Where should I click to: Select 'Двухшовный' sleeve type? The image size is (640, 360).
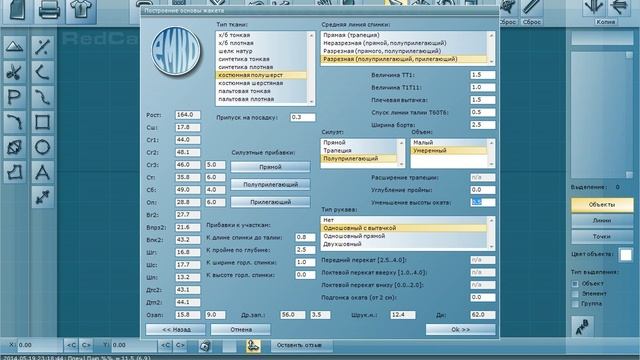pos(404,244)
